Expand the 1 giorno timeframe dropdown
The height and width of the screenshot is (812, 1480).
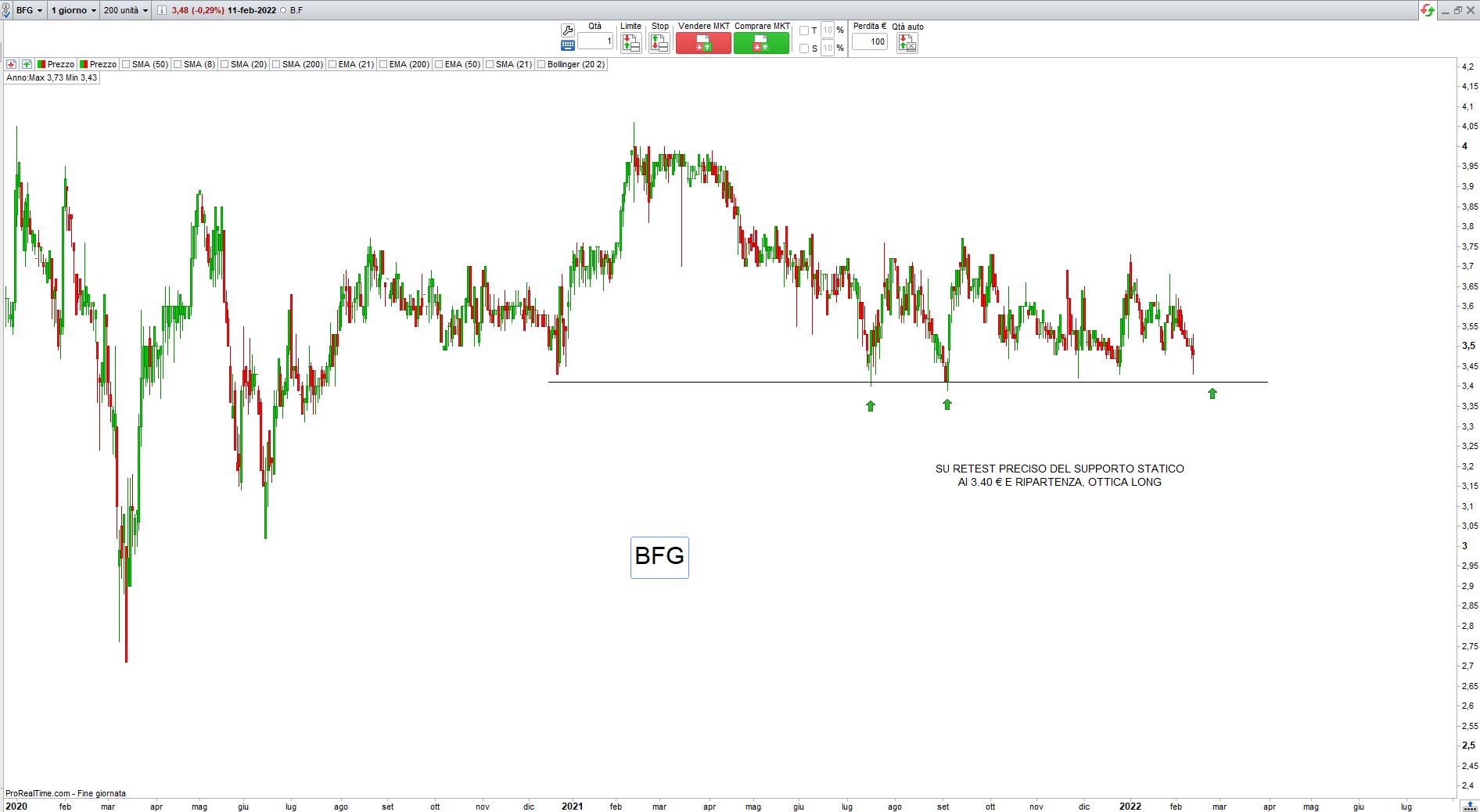pos(74,10)
